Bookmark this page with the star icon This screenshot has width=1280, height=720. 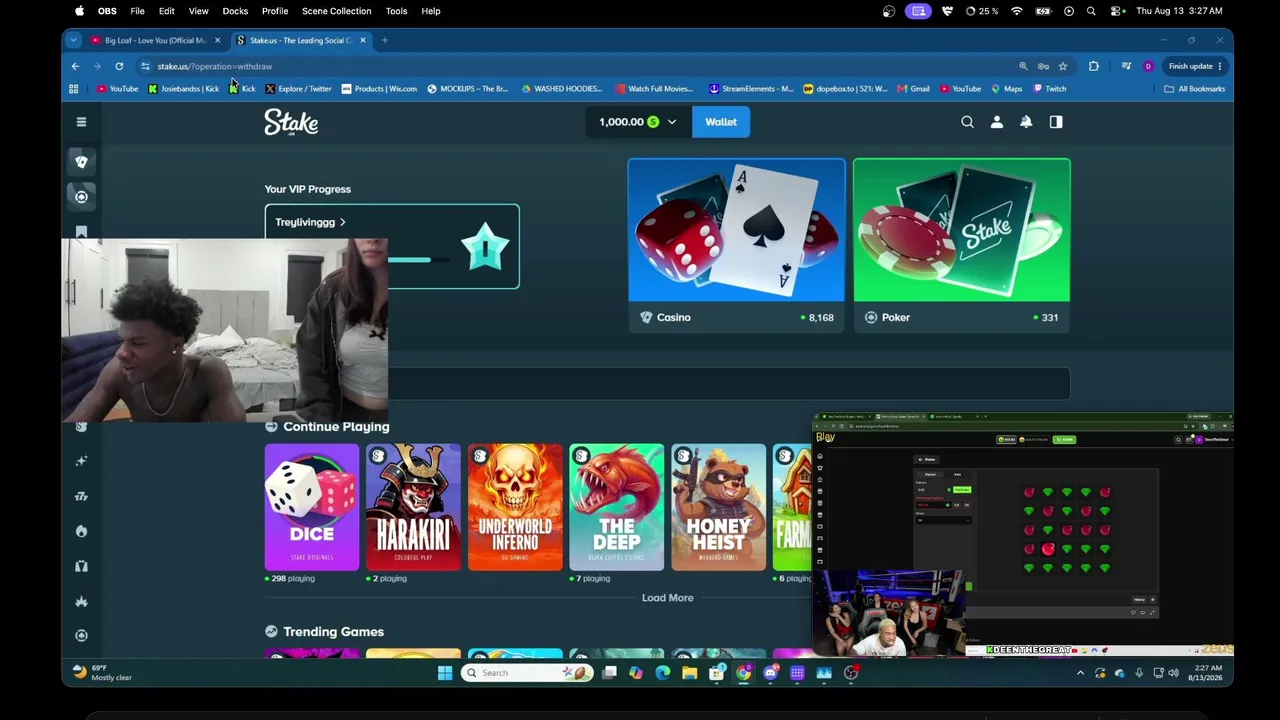[x=1063, y=66]
